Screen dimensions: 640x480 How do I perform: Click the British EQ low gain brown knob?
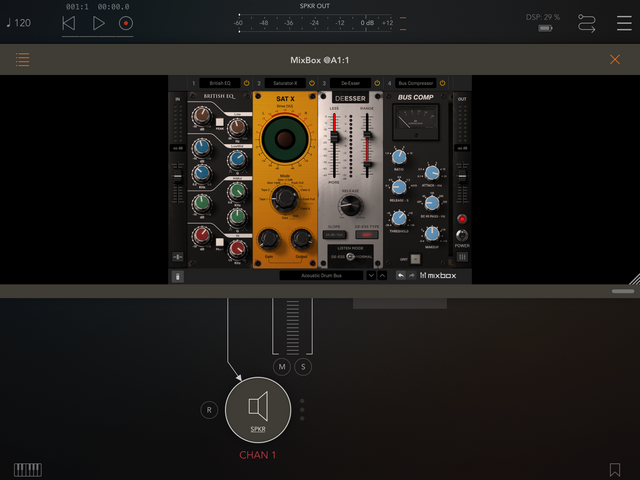click(x=202, y=116)
